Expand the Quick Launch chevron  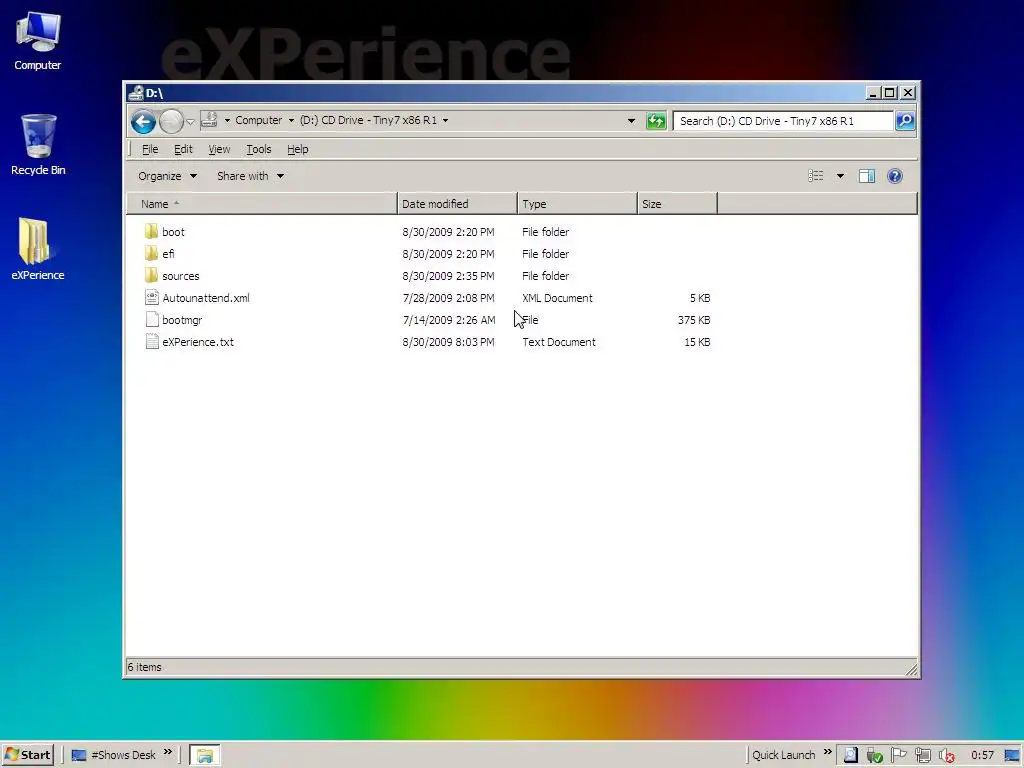(x=827, y=752)
